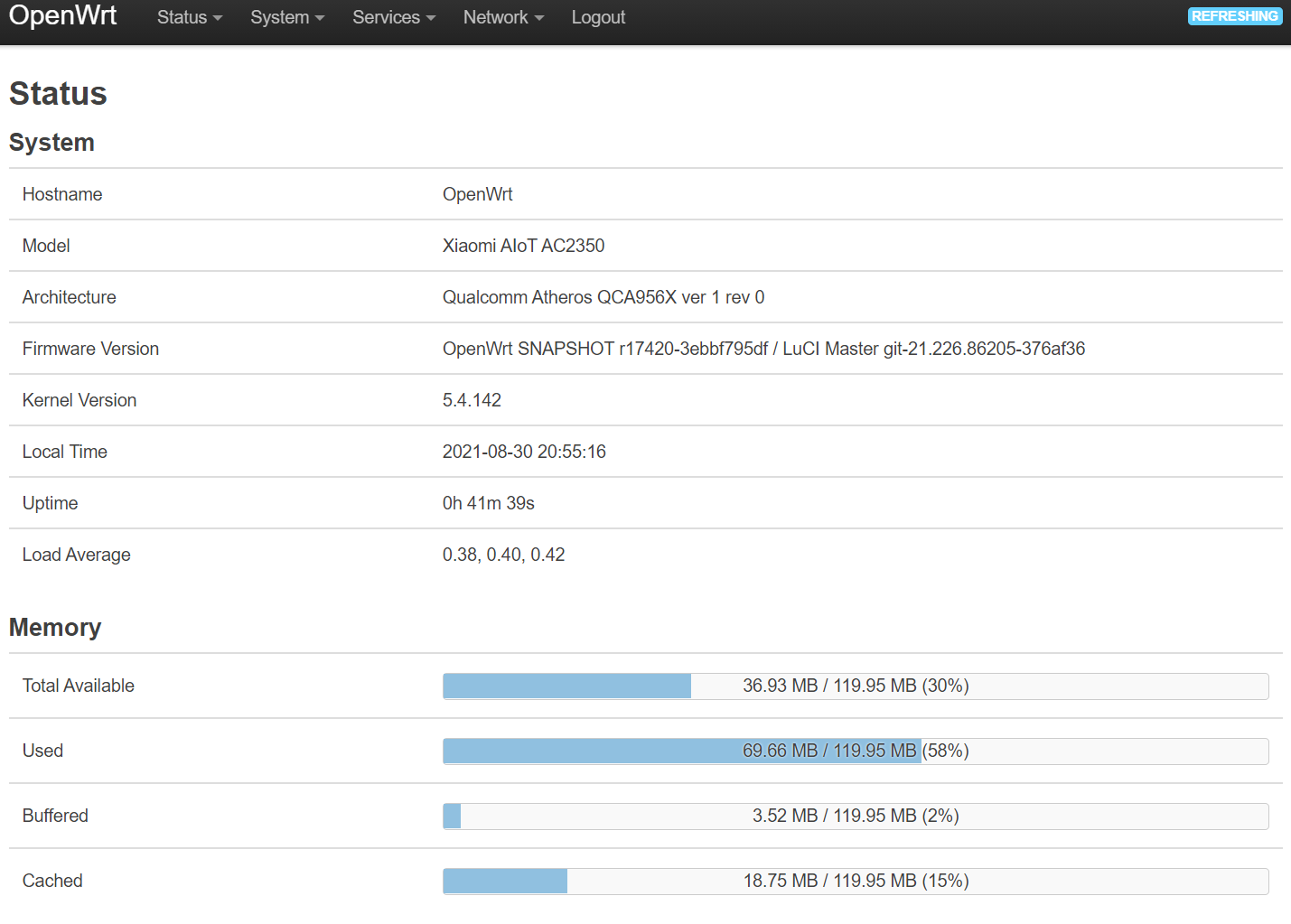
Task: Click the OpenWrt brand logo link
Action: 63,15
